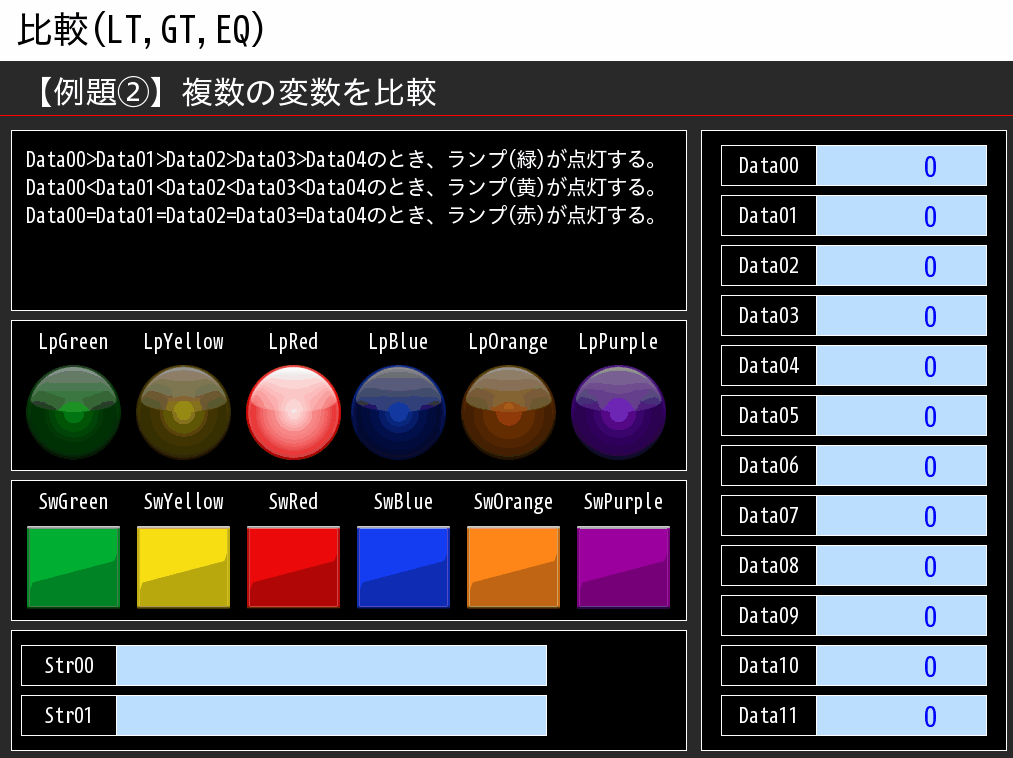Click the LpGreen text label
Image resolution: width=1013 pixels, height=758 pixels.
(74, 342)
